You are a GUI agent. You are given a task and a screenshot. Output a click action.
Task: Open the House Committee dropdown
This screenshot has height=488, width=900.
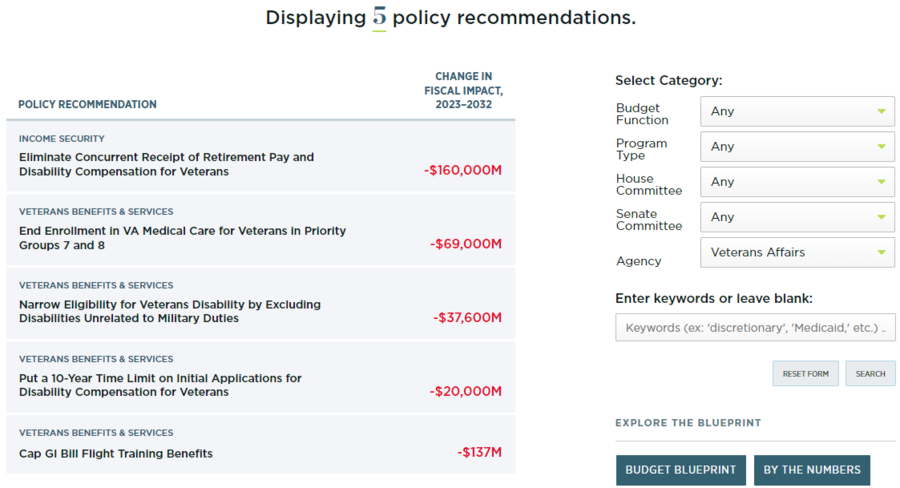coord(797,182)
